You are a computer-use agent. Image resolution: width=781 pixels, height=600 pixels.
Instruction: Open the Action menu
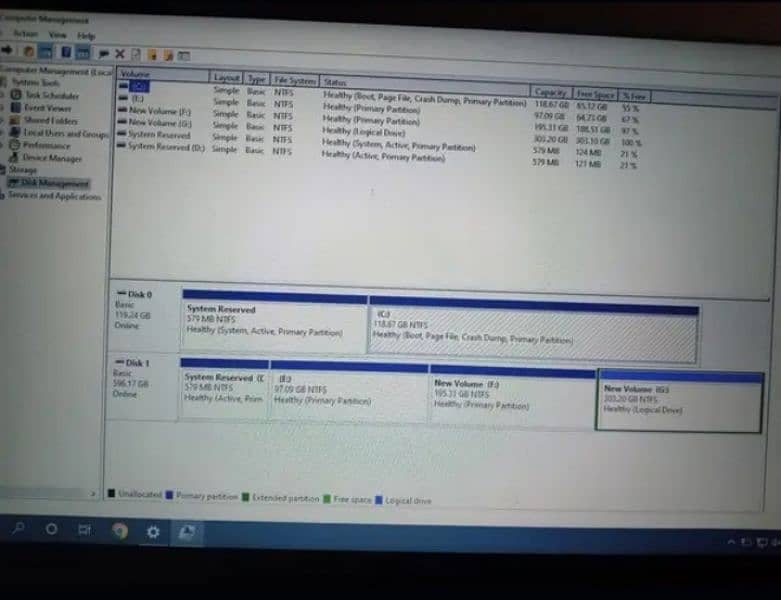coord(25,34)
